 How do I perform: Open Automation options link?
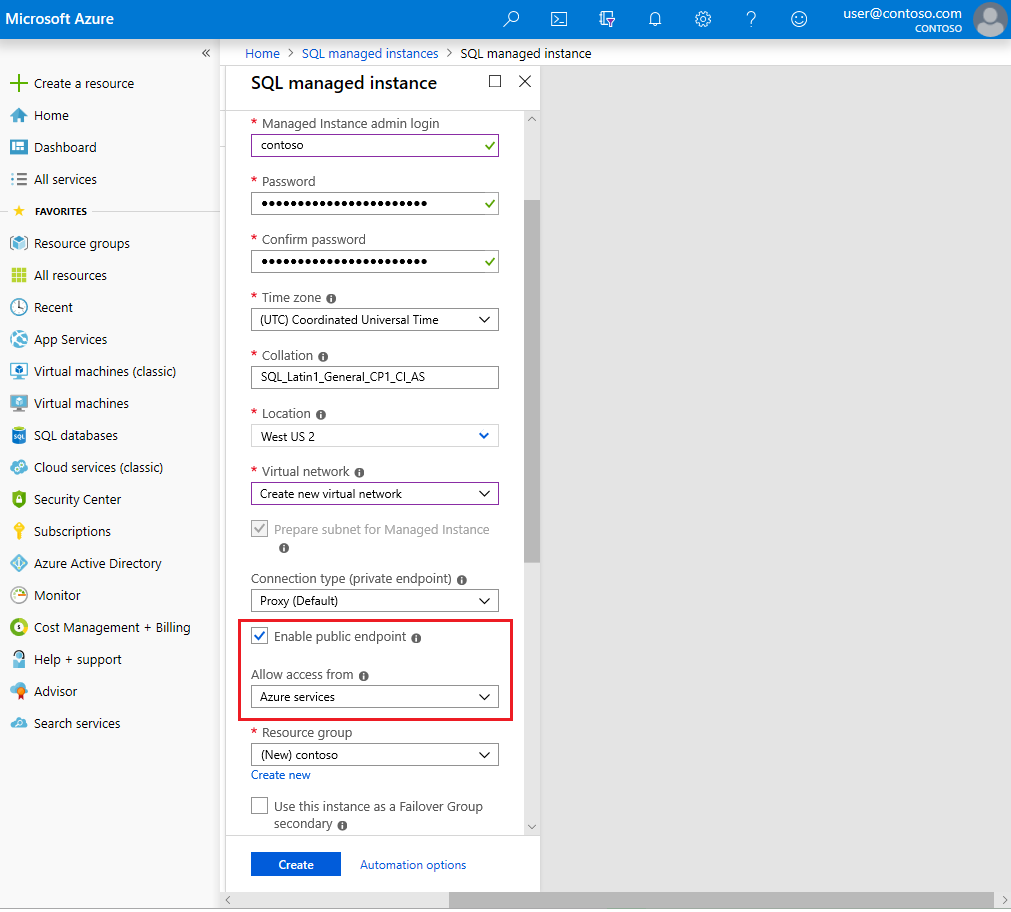[412, 864]
